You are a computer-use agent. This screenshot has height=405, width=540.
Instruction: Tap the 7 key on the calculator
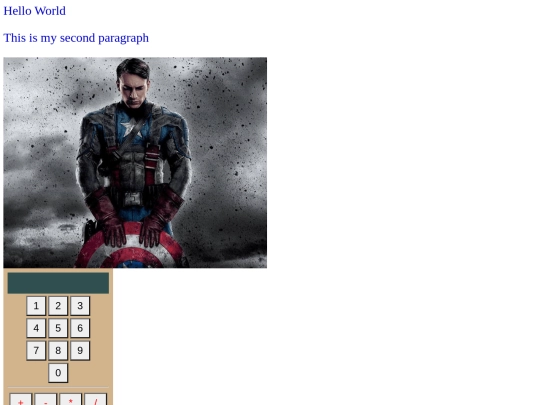click(x=36, y=351)
